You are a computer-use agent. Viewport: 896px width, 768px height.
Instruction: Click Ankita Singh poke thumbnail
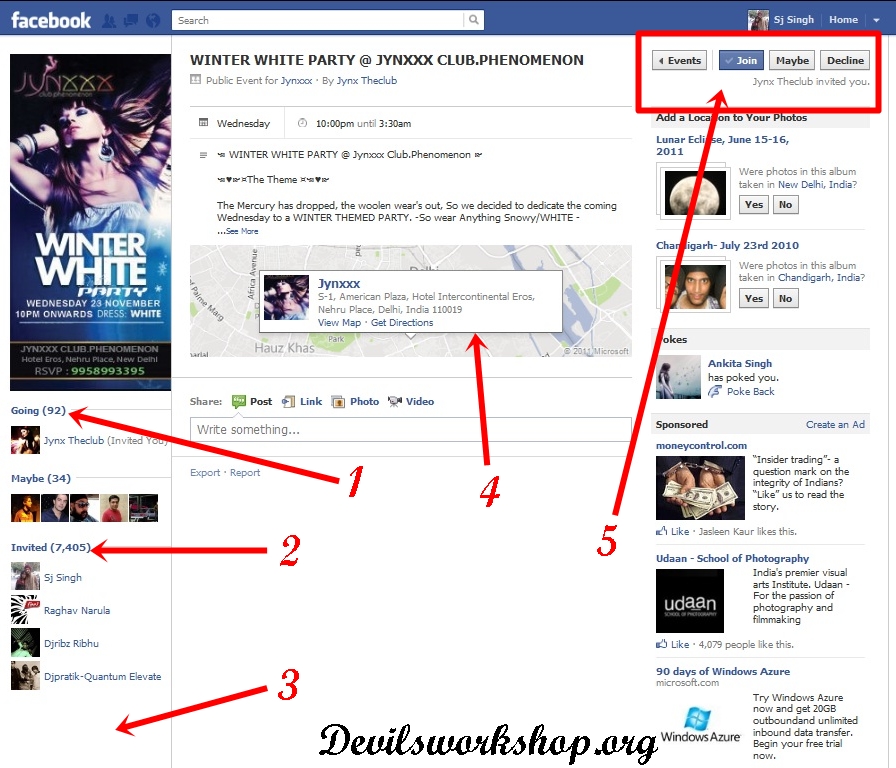click(678, 377)
